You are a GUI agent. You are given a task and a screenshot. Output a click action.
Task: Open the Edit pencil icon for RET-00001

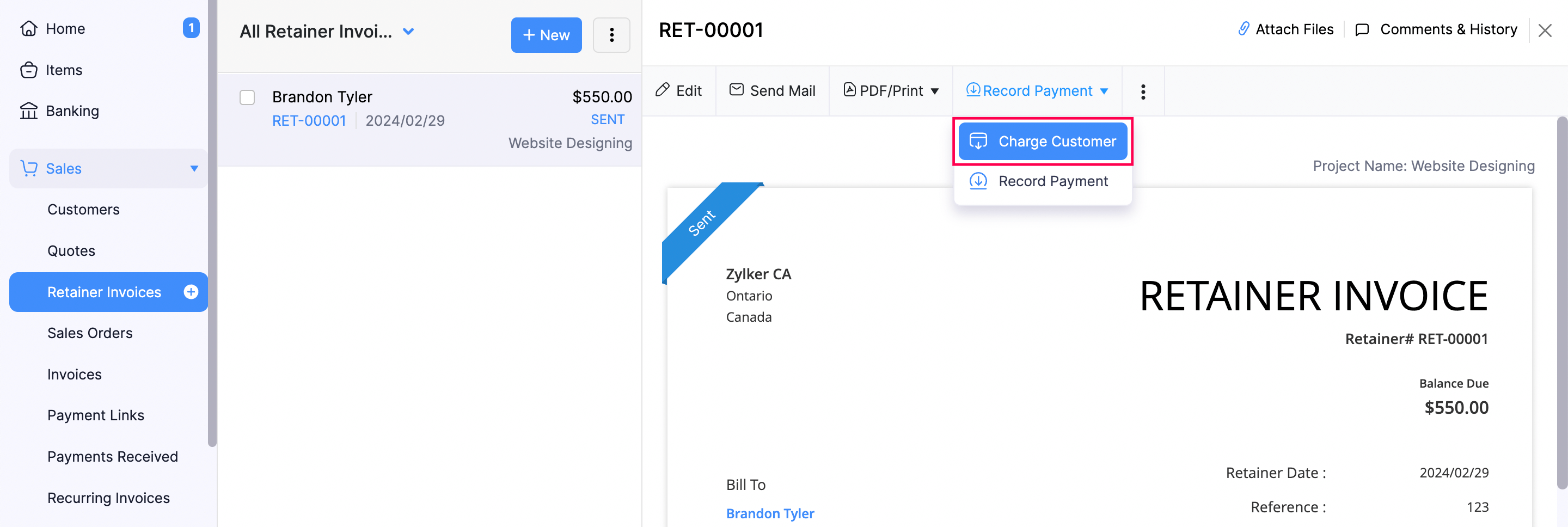(x=663, y=90)
